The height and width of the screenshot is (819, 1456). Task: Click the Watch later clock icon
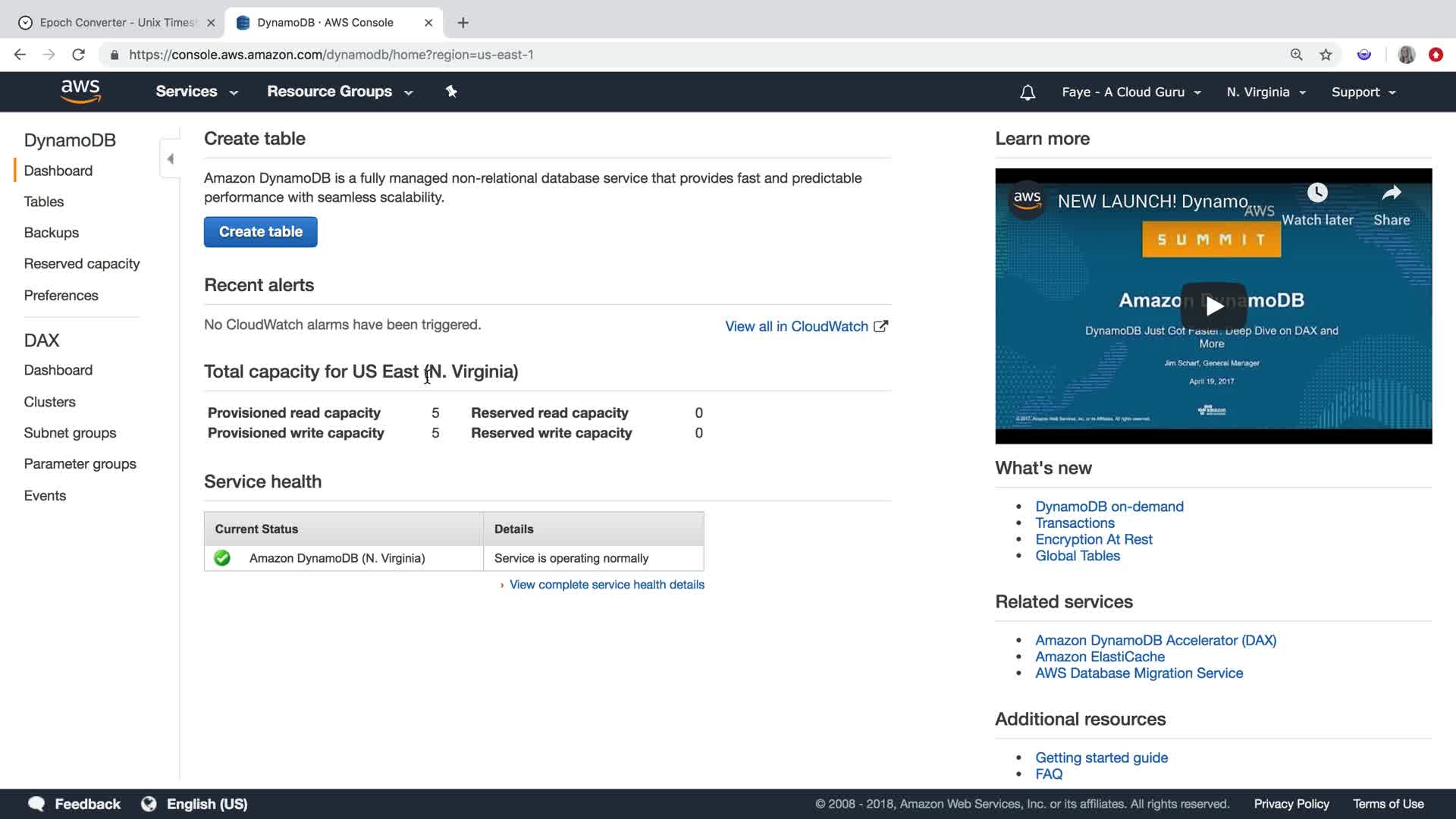[1317, 193]
